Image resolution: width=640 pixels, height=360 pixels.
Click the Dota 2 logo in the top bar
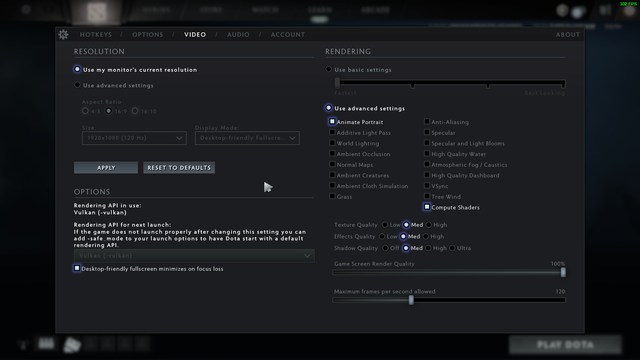coord(97,13)
